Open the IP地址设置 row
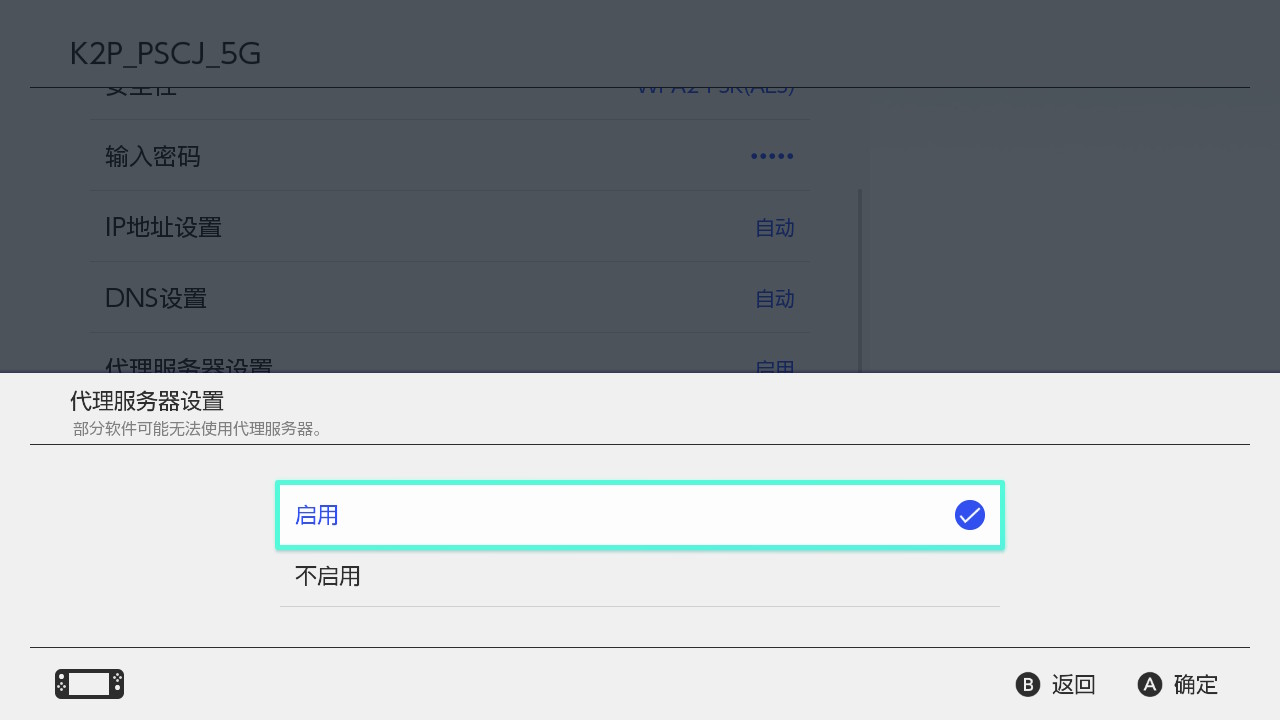 point(449,227)
